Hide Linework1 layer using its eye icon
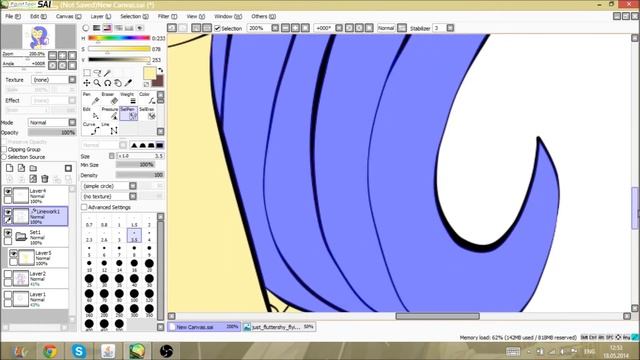Viewport: 640px width, 360px height. 8,212
